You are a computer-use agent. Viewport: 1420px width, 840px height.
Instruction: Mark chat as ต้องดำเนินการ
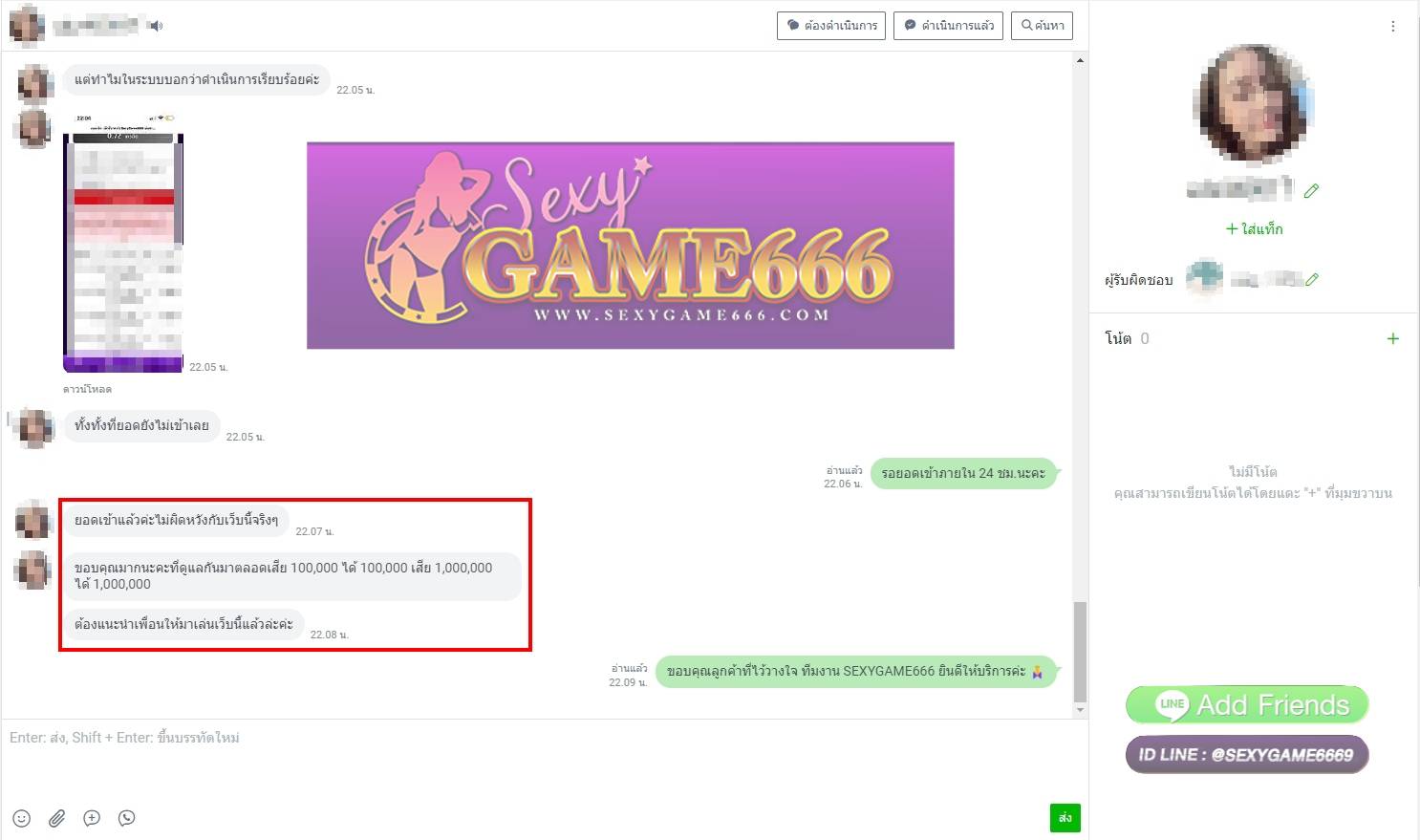click(831, 26)
